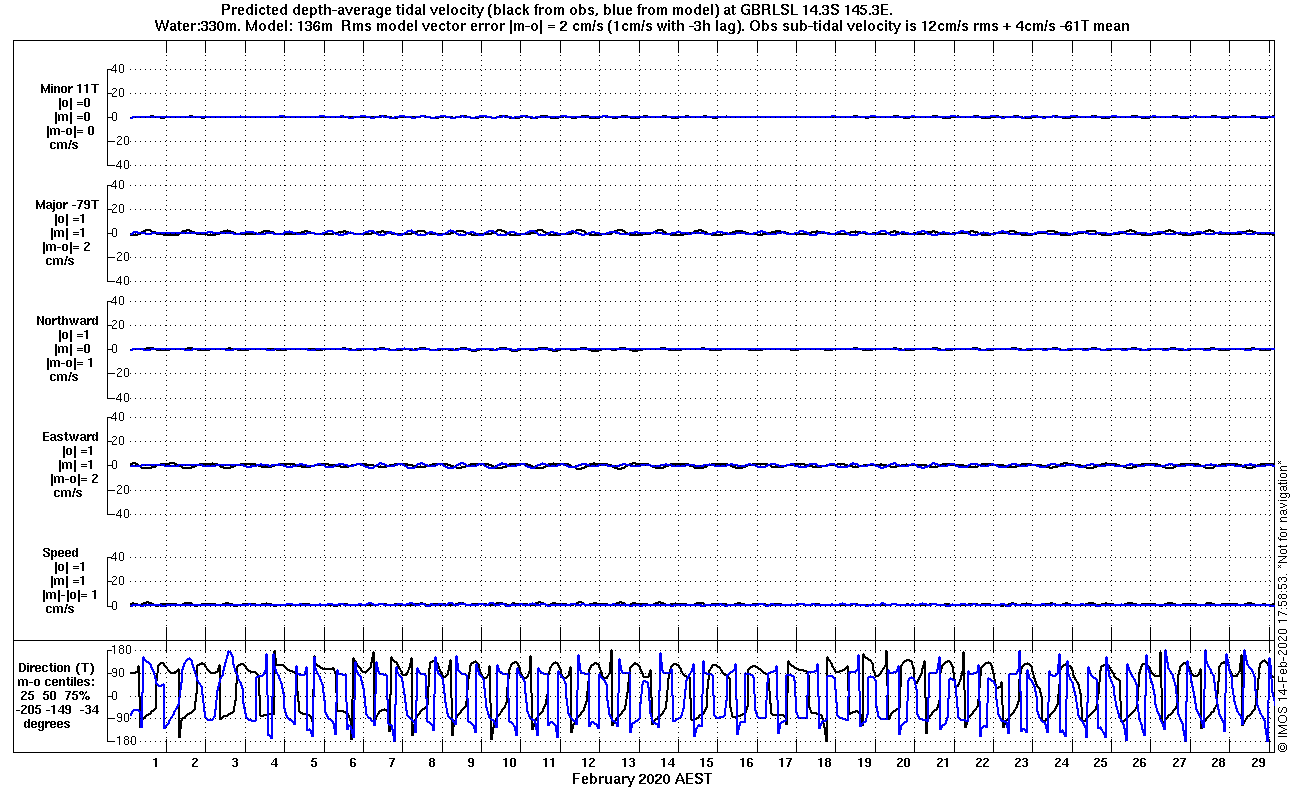Select the 'Minor 11T' panel label

pos(70,88)
